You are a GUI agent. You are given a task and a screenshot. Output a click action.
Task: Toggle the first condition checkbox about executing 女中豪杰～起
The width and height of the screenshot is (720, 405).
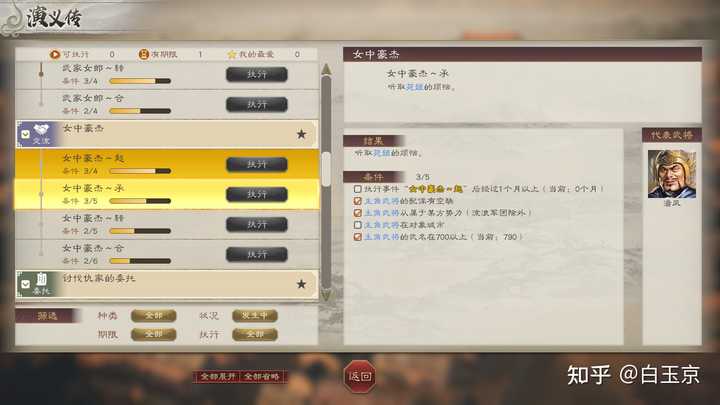pos(357,189)
